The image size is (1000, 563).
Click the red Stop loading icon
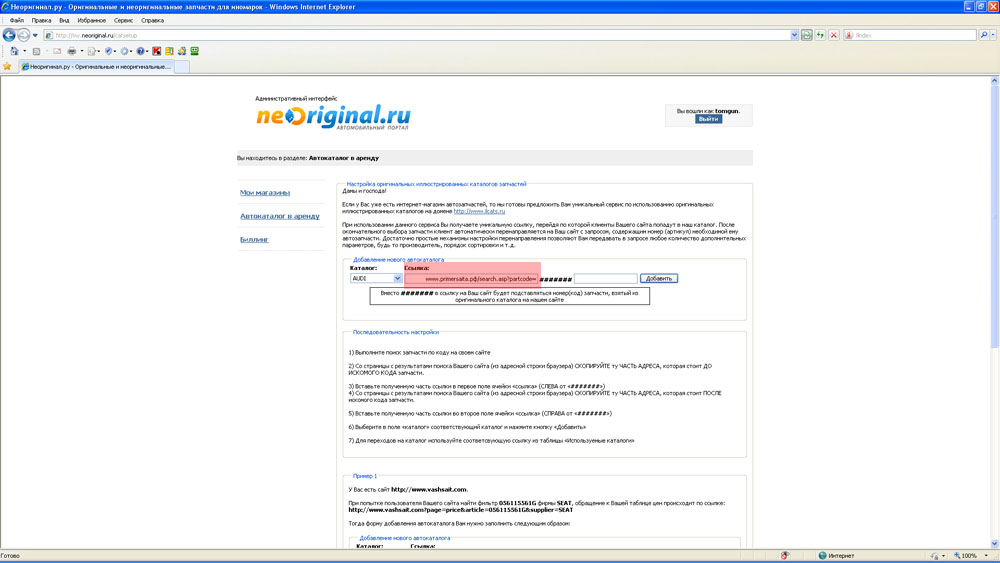[834, 36]
